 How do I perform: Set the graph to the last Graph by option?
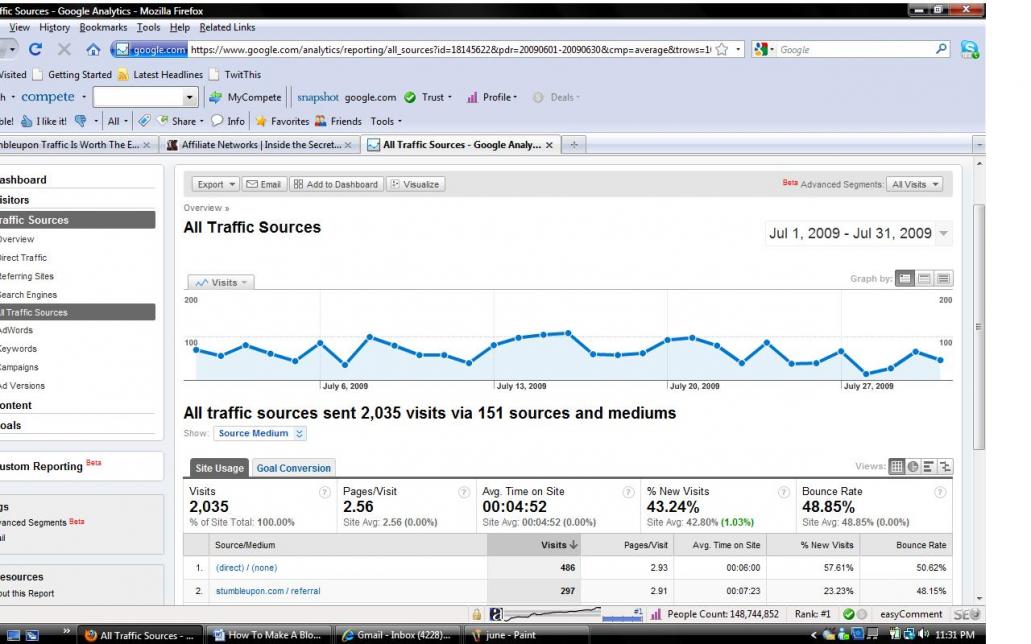tap(944, 279)
